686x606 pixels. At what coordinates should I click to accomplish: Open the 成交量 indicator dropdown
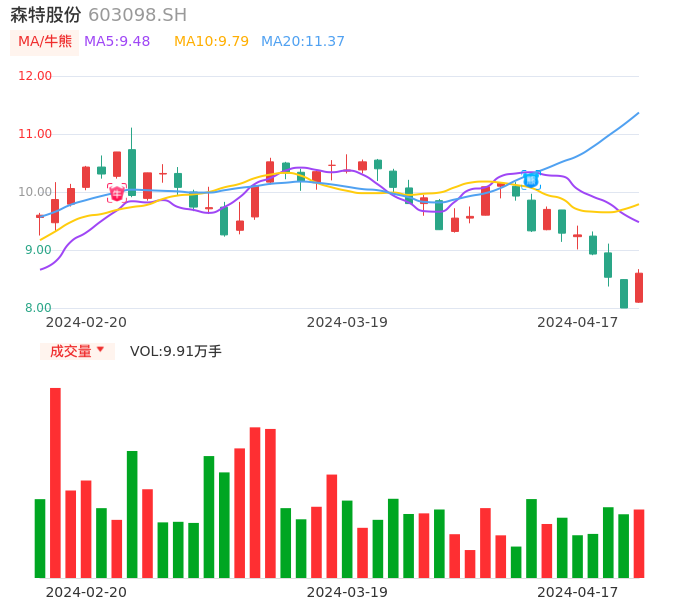coord(77,351)
